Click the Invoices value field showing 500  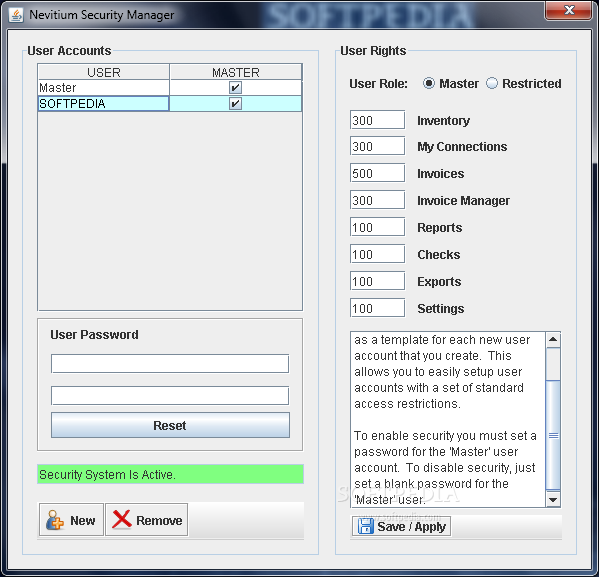point(377,173)
